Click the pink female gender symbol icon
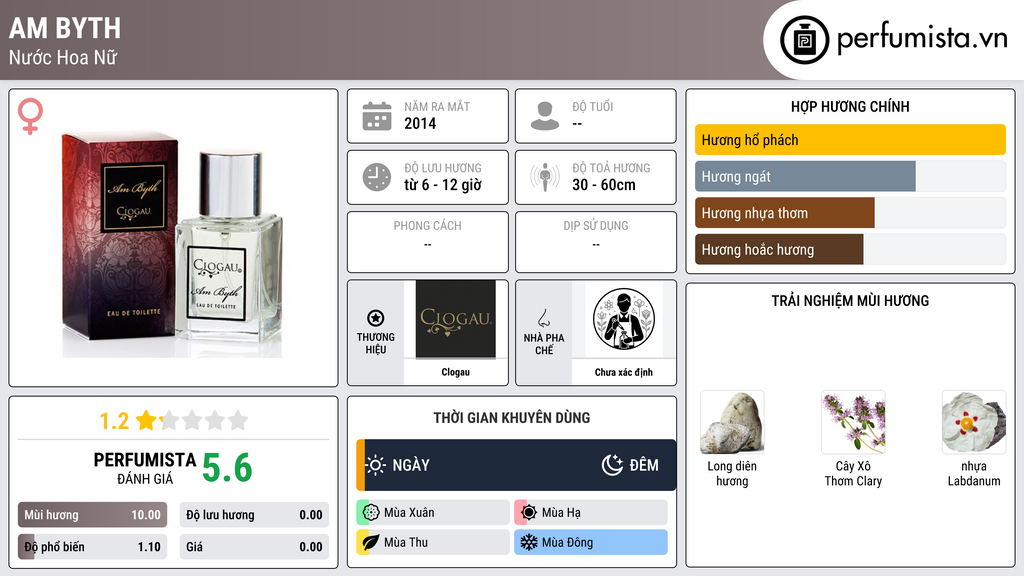1024x576 pixels. coord(30,116)
